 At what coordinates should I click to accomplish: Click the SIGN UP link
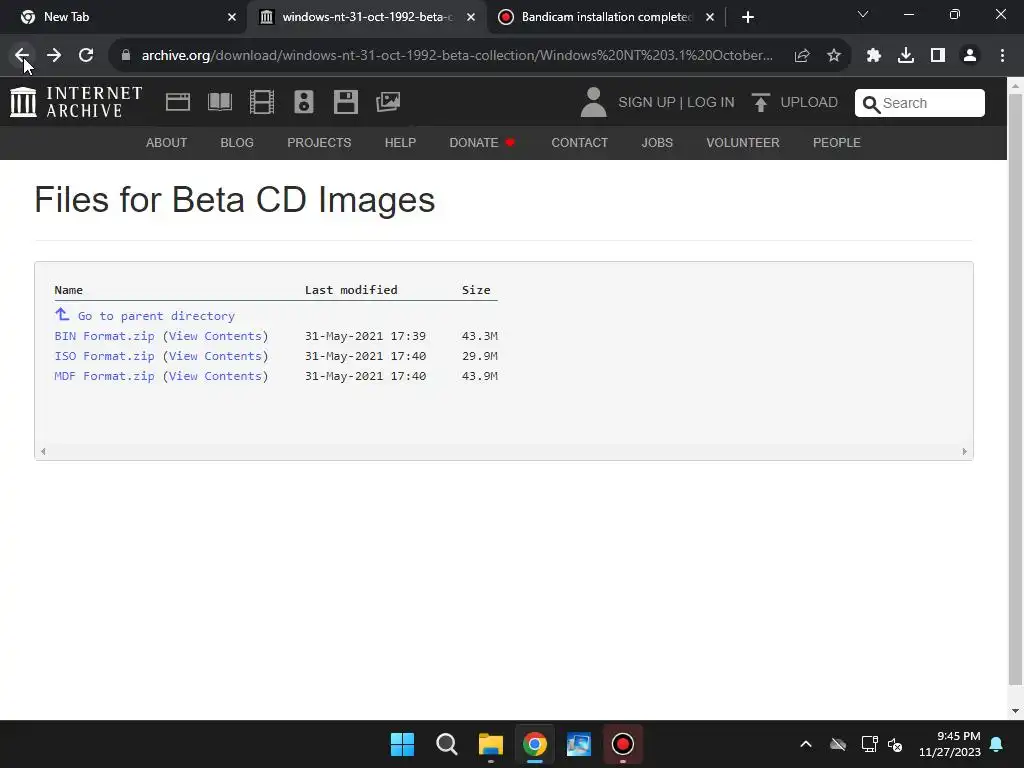pyautogui.click(x=647, y=103)
